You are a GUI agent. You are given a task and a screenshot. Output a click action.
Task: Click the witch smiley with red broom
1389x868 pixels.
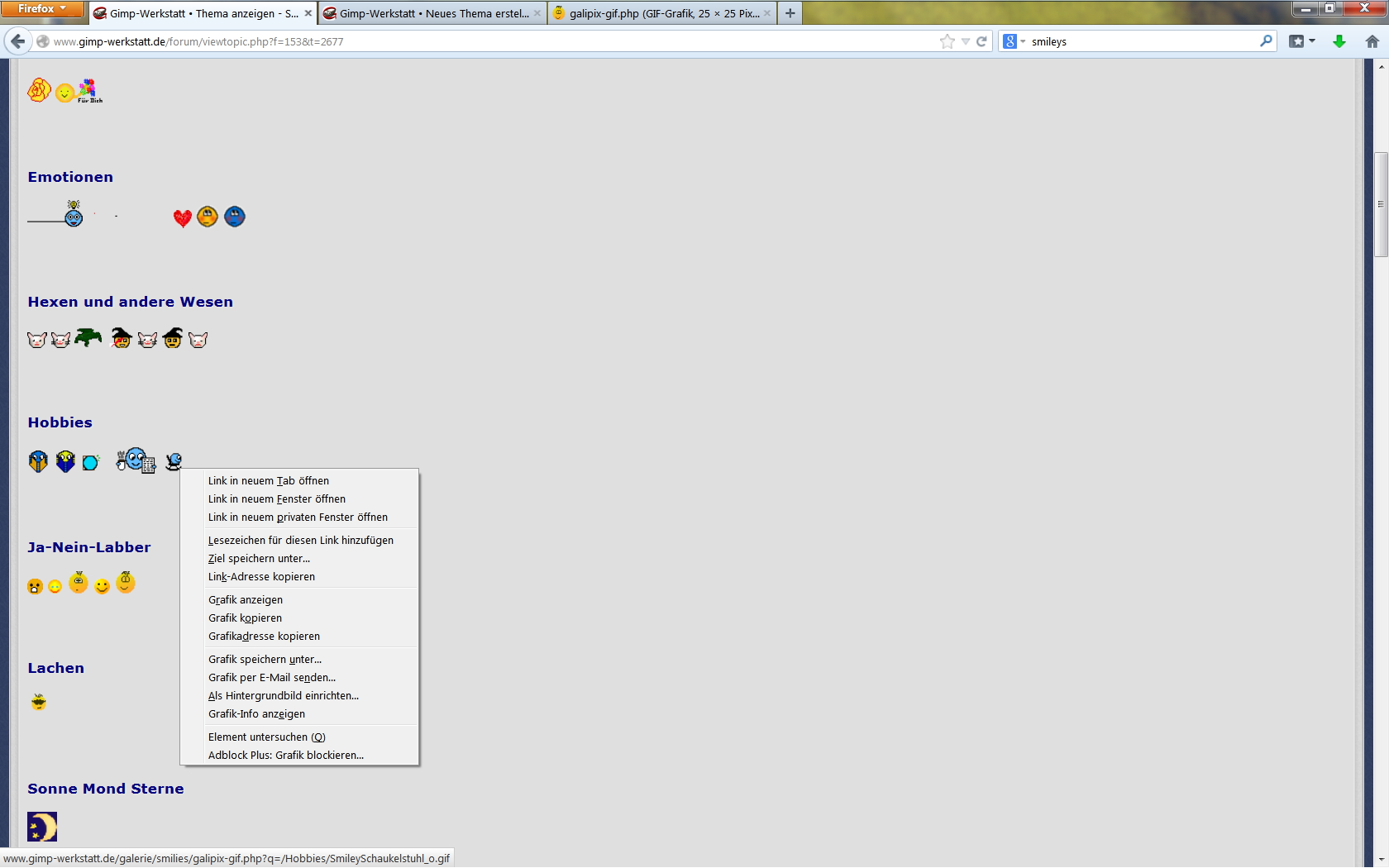pyautogui.click(x=122, y=337)
